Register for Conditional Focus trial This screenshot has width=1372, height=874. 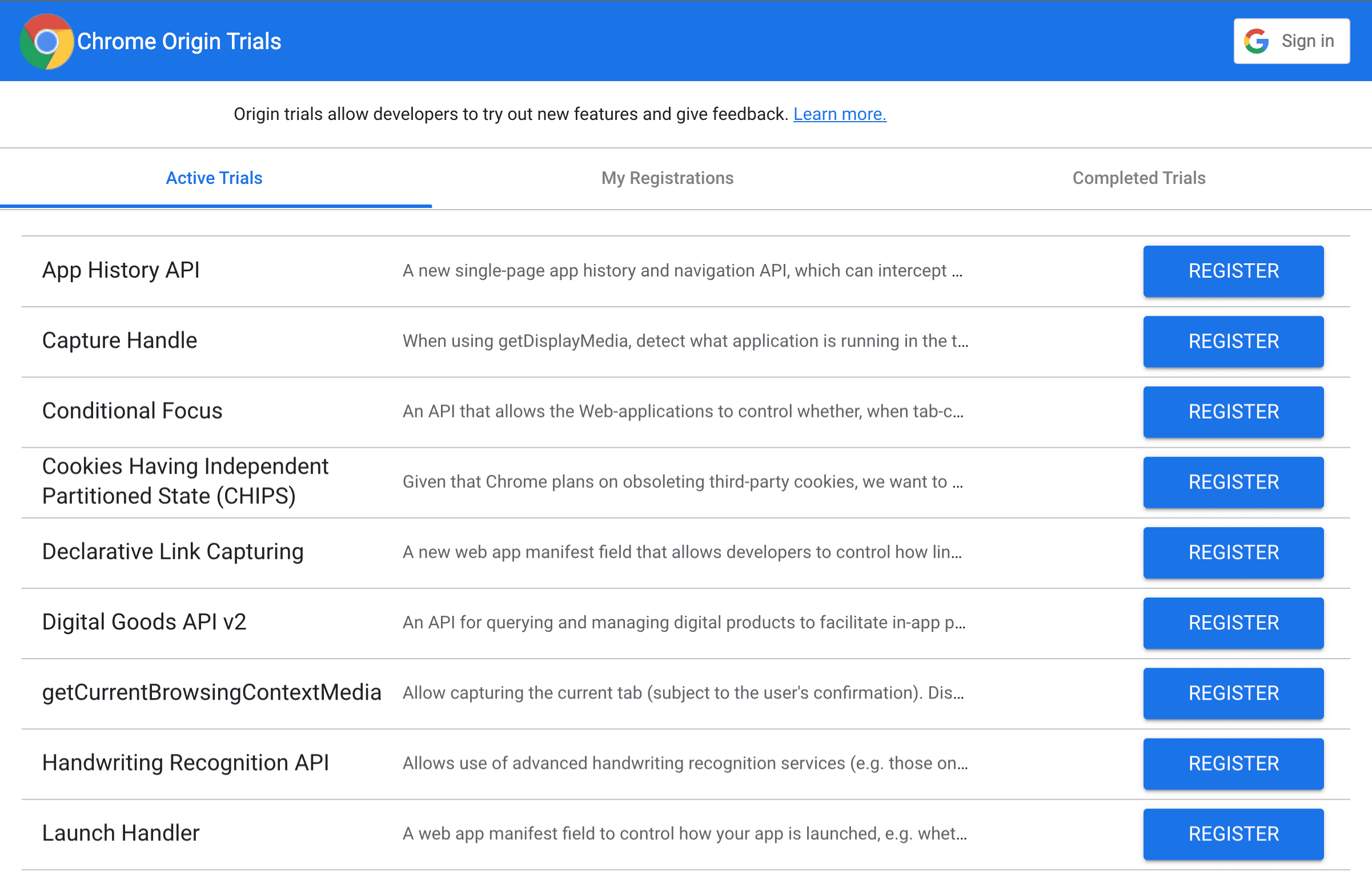1232,411
